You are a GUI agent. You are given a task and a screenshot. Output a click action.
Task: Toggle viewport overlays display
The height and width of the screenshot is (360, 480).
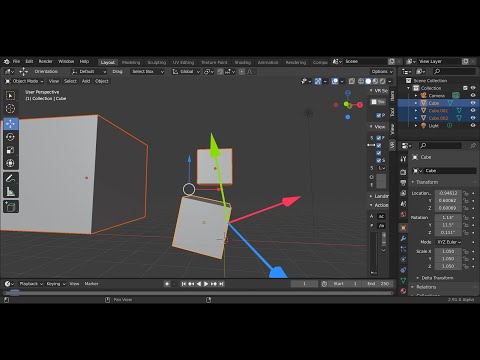[335, 81]
